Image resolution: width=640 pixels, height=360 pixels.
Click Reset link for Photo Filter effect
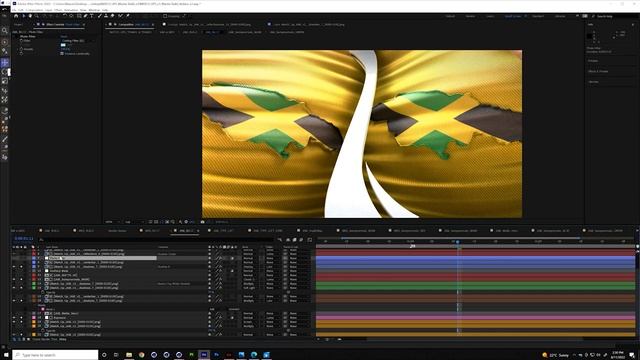[x=64, y=36]
